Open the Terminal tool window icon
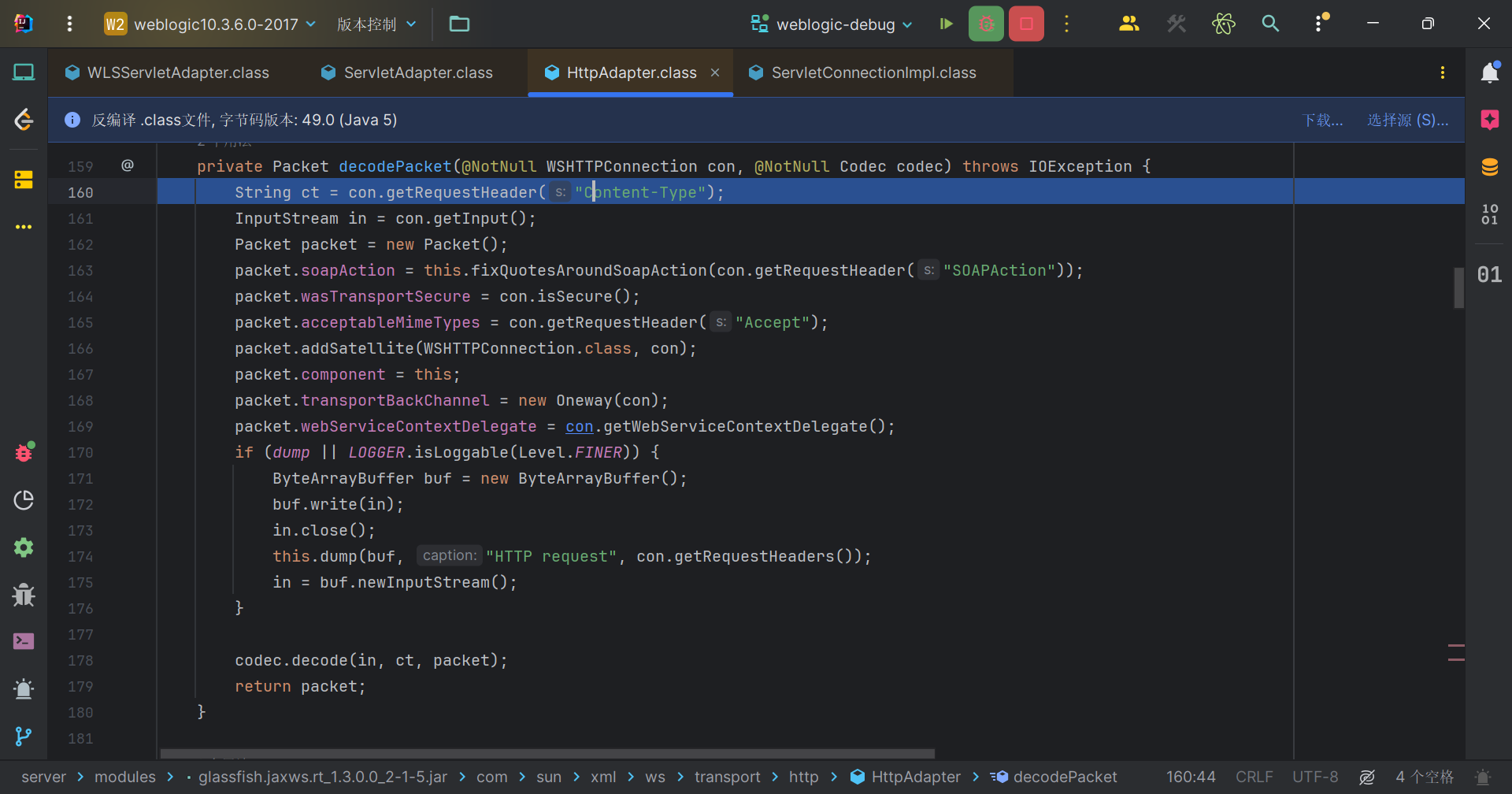 24,641
